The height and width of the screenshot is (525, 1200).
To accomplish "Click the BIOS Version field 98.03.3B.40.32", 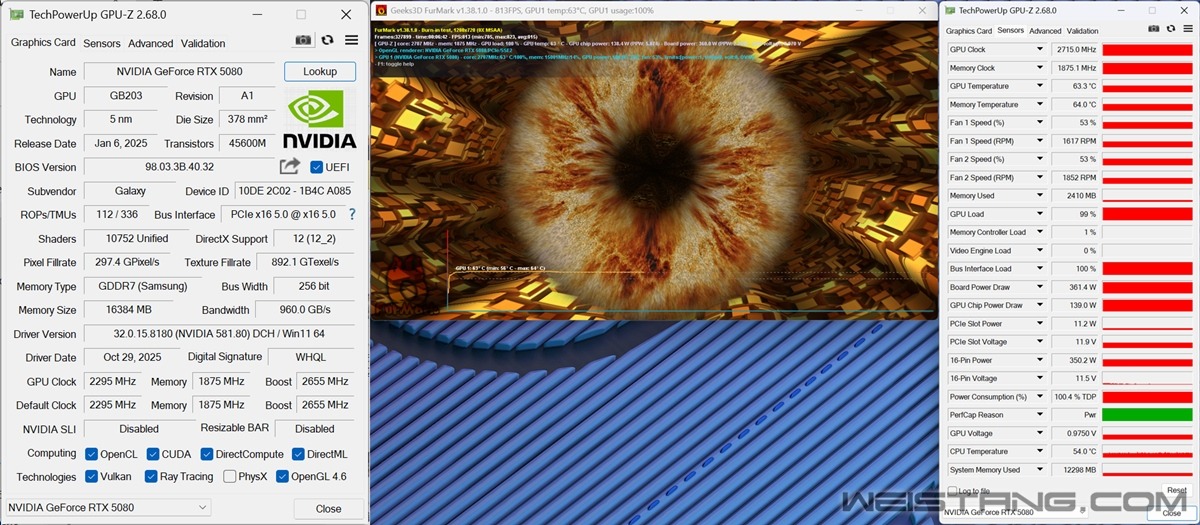I will click(x=179, y=167).
